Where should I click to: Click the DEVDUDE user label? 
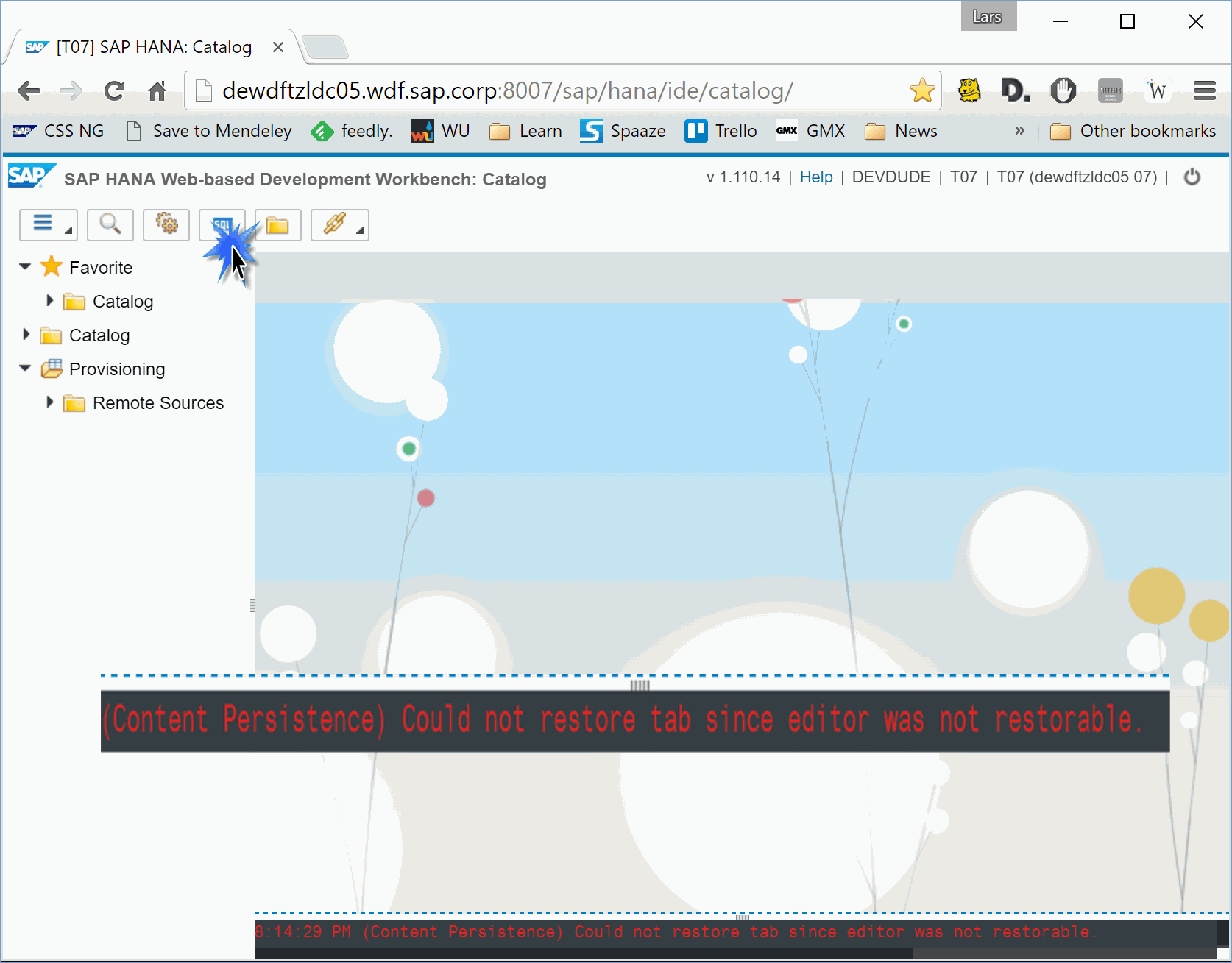[891, 177]
